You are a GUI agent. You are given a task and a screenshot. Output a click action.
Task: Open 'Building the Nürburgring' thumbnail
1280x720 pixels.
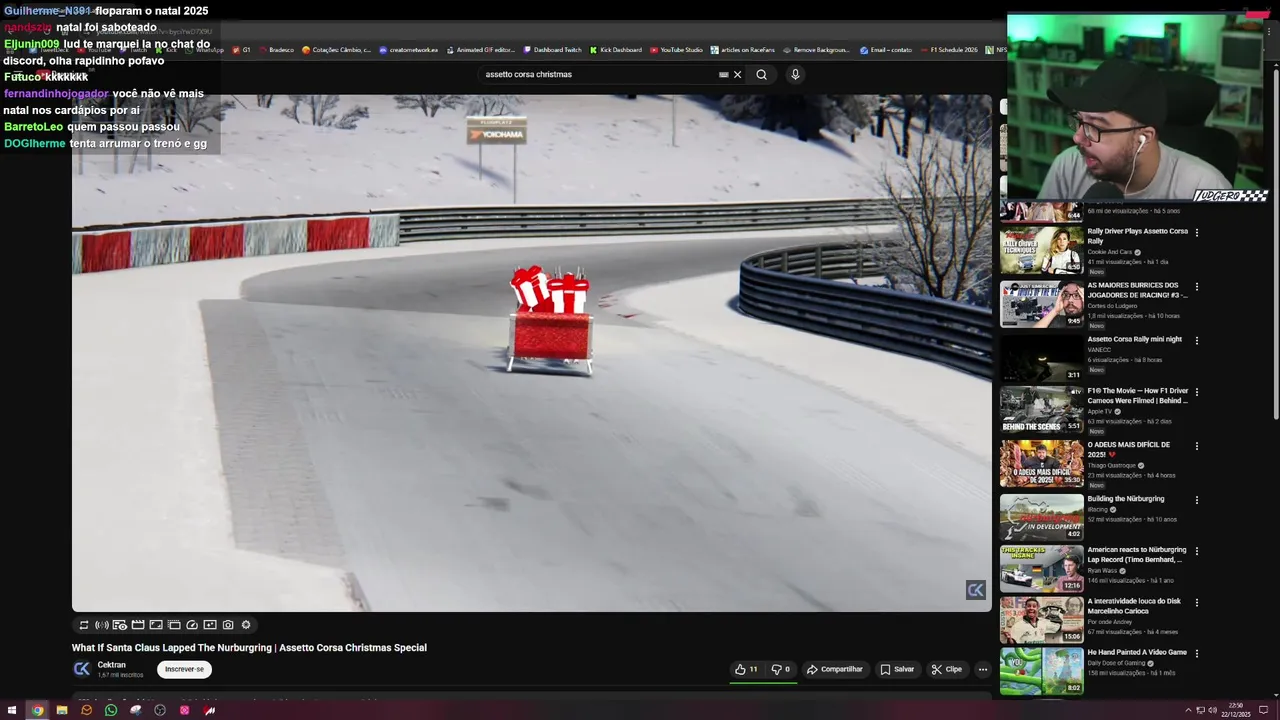tap(1042, 517)
